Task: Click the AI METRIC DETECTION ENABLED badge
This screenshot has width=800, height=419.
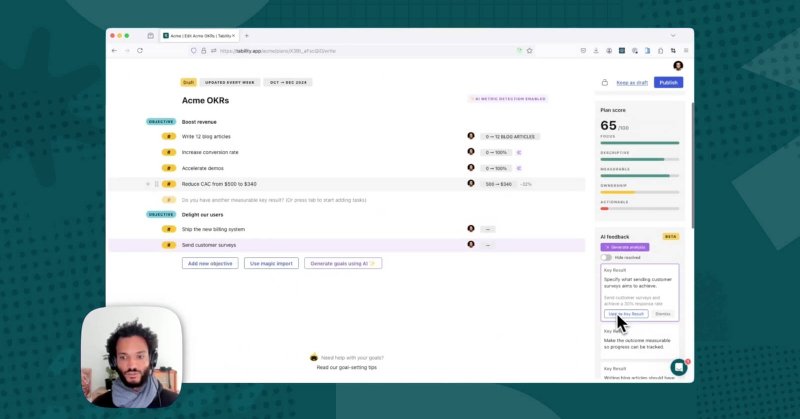Action: [508, 99]
